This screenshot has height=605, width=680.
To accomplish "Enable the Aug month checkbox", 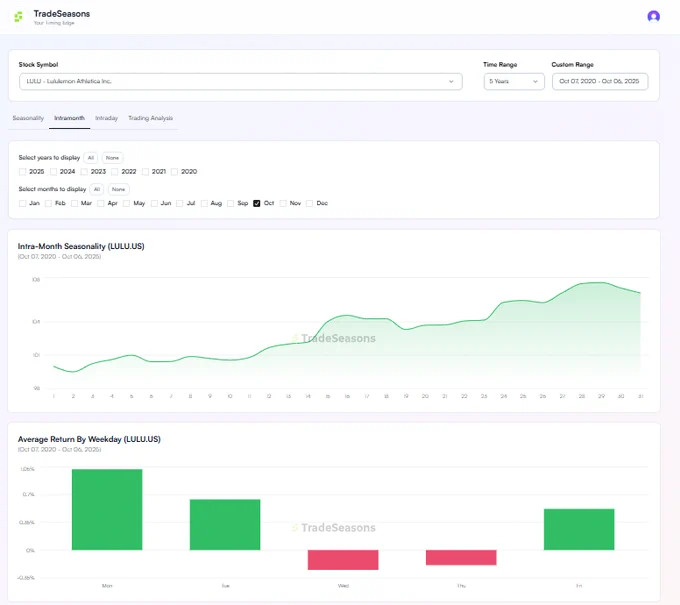I will tap(204, 203).
